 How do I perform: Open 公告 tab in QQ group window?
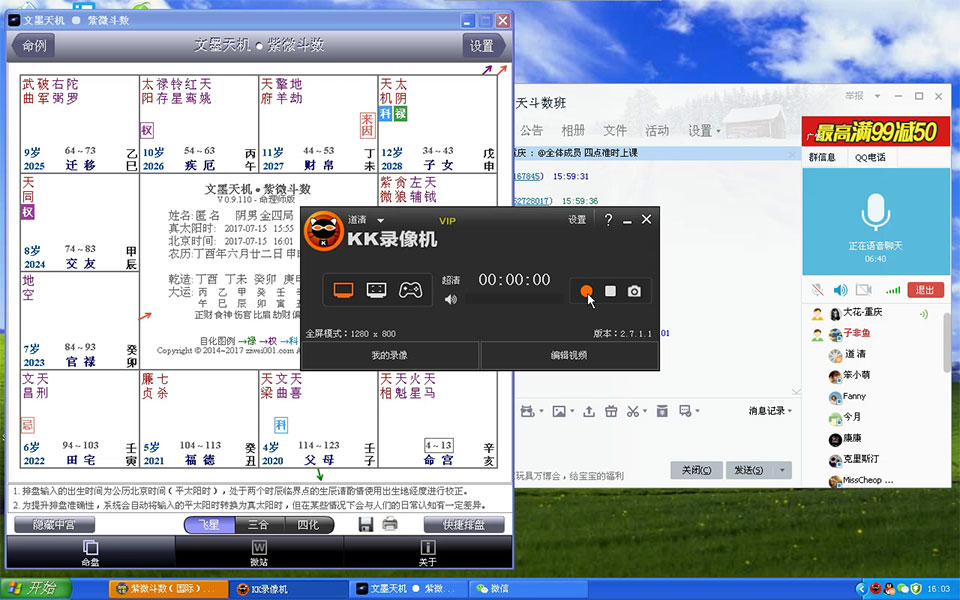(531, 130)
